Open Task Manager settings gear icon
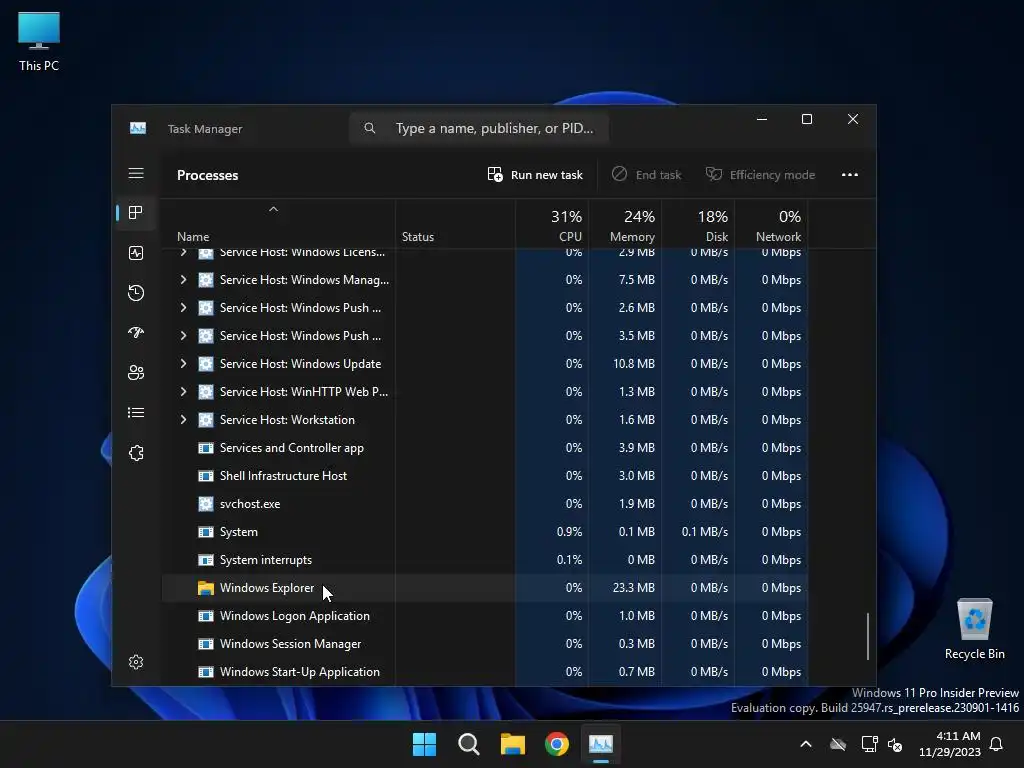The height and width of the screenshot is (768, 1024). point(136,662)
